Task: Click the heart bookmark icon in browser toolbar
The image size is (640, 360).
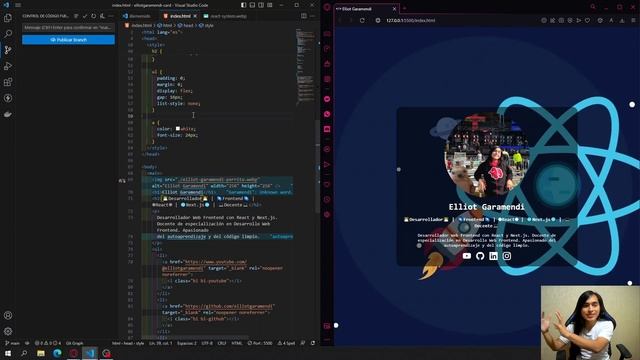Action: 587,20
